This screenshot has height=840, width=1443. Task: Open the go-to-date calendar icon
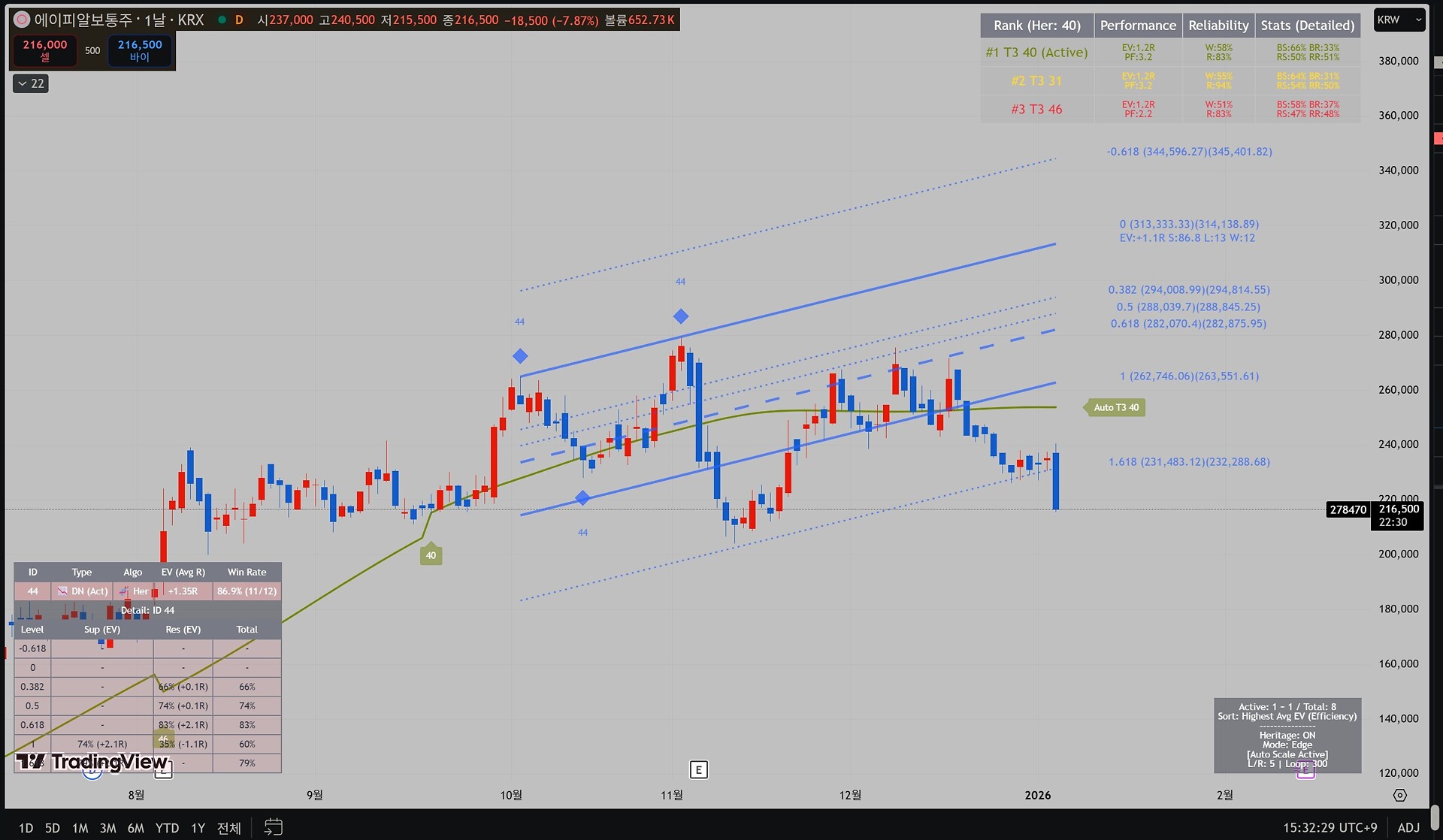(274, 827)
